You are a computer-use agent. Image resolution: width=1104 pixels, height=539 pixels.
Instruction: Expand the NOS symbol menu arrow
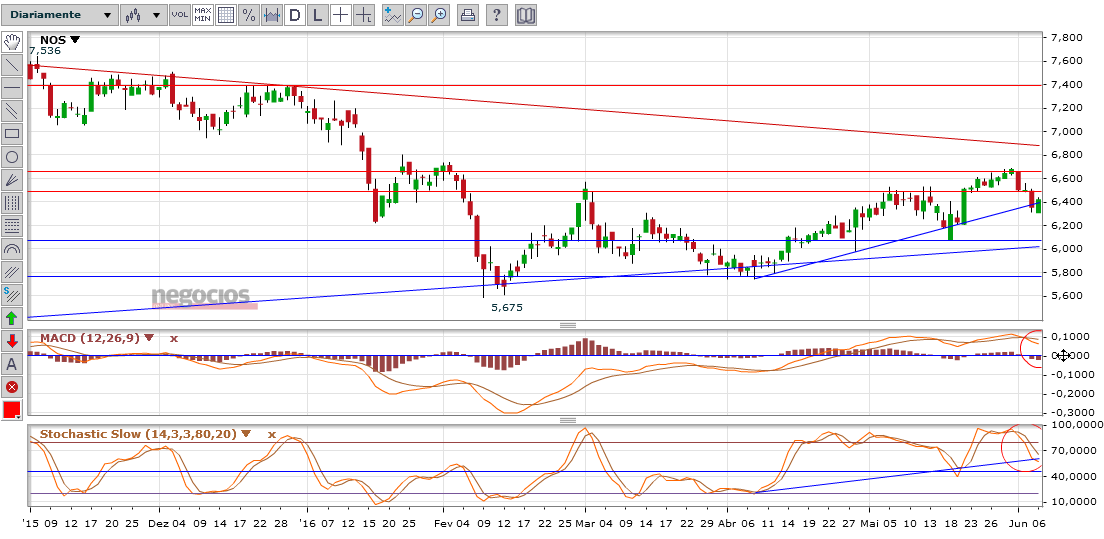75,40
